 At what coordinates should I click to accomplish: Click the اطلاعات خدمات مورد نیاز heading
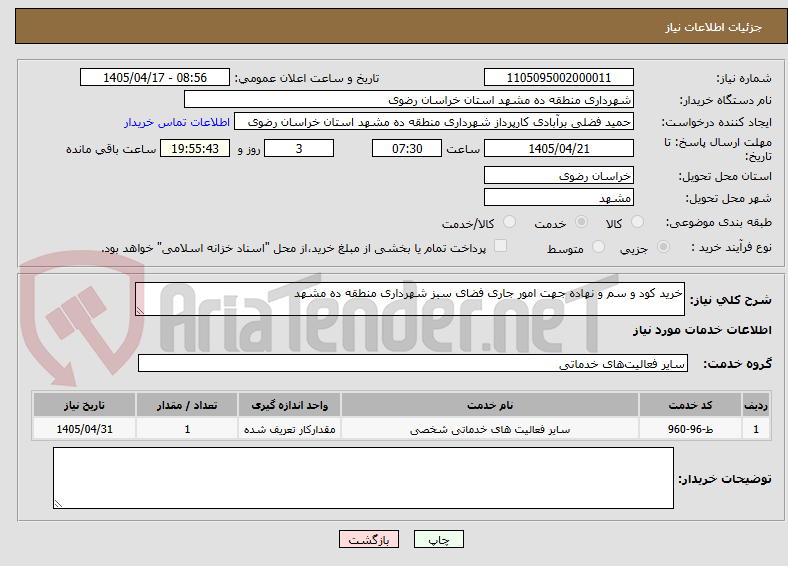[x=702, y=330]
